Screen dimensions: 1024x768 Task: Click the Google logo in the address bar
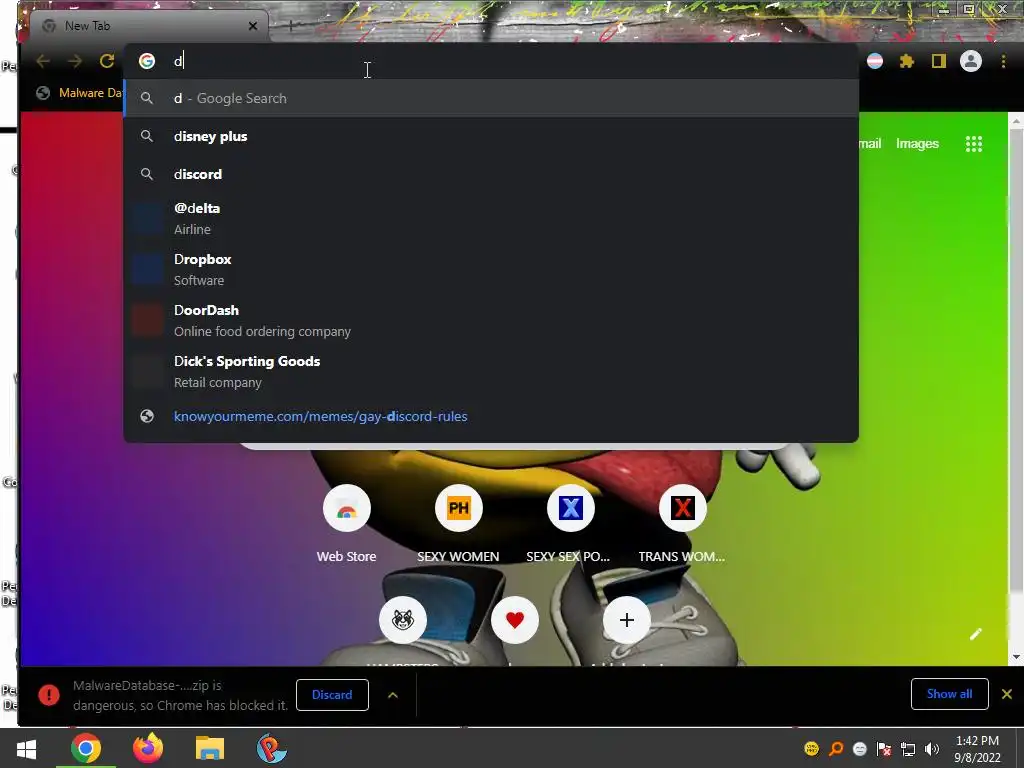pos(147,61)
